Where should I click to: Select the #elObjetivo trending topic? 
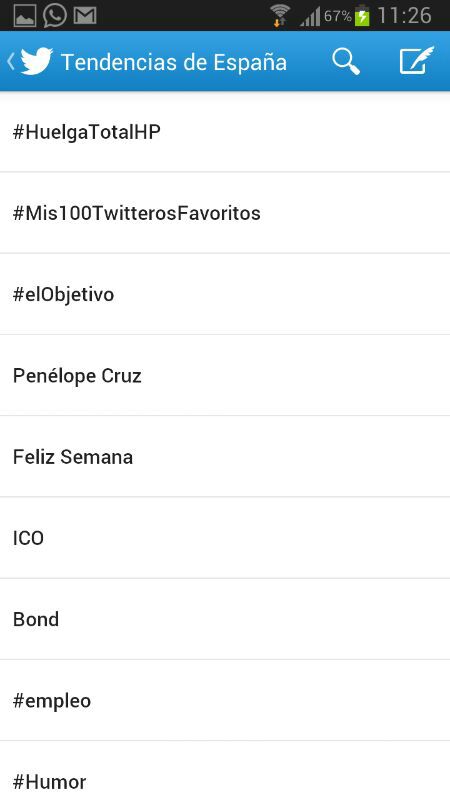(x=225, y=294)
